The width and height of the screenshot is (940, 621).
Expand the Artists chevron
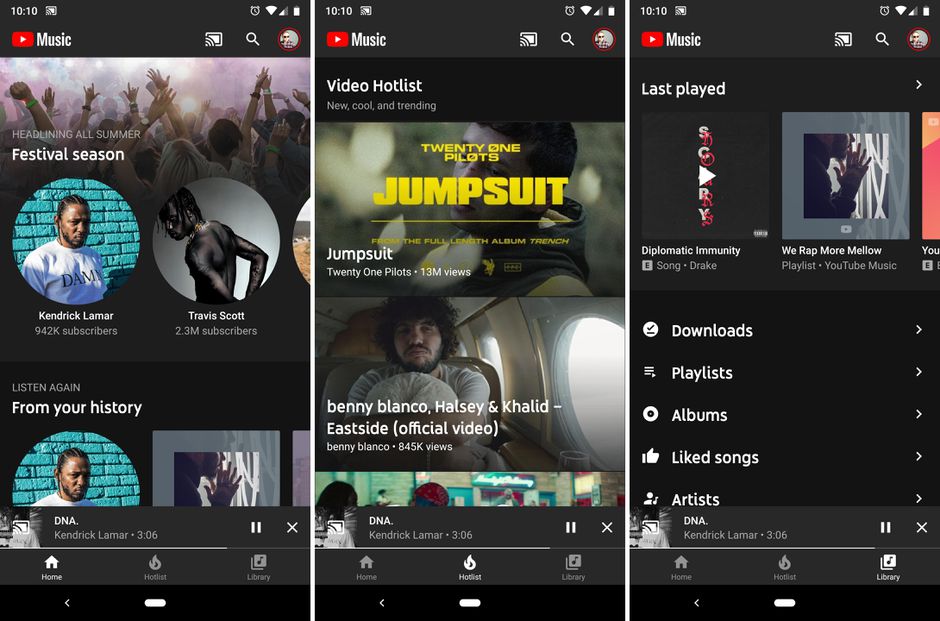919,499
